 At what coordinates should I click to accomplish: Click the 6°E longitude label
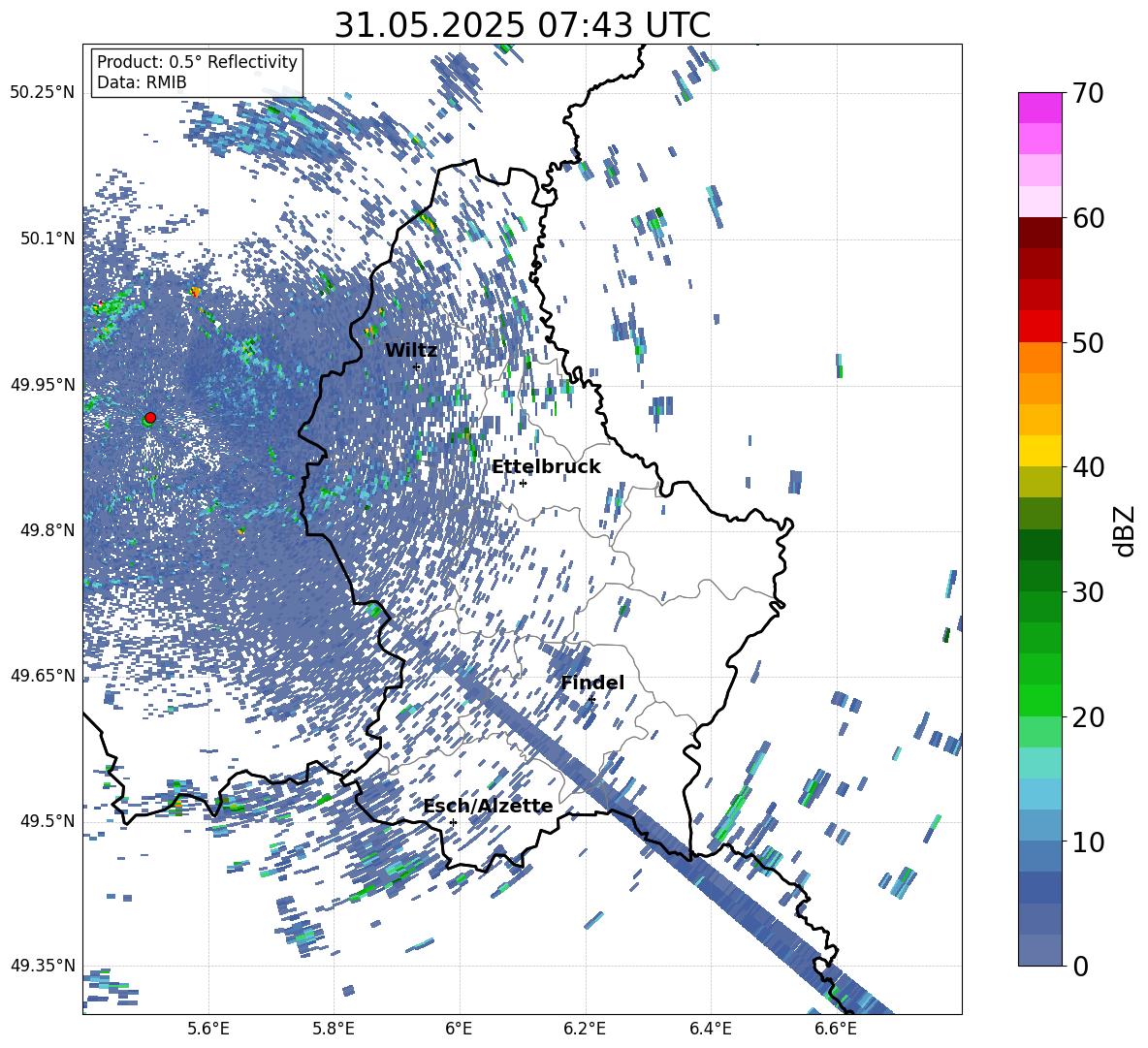[459, 1029]
